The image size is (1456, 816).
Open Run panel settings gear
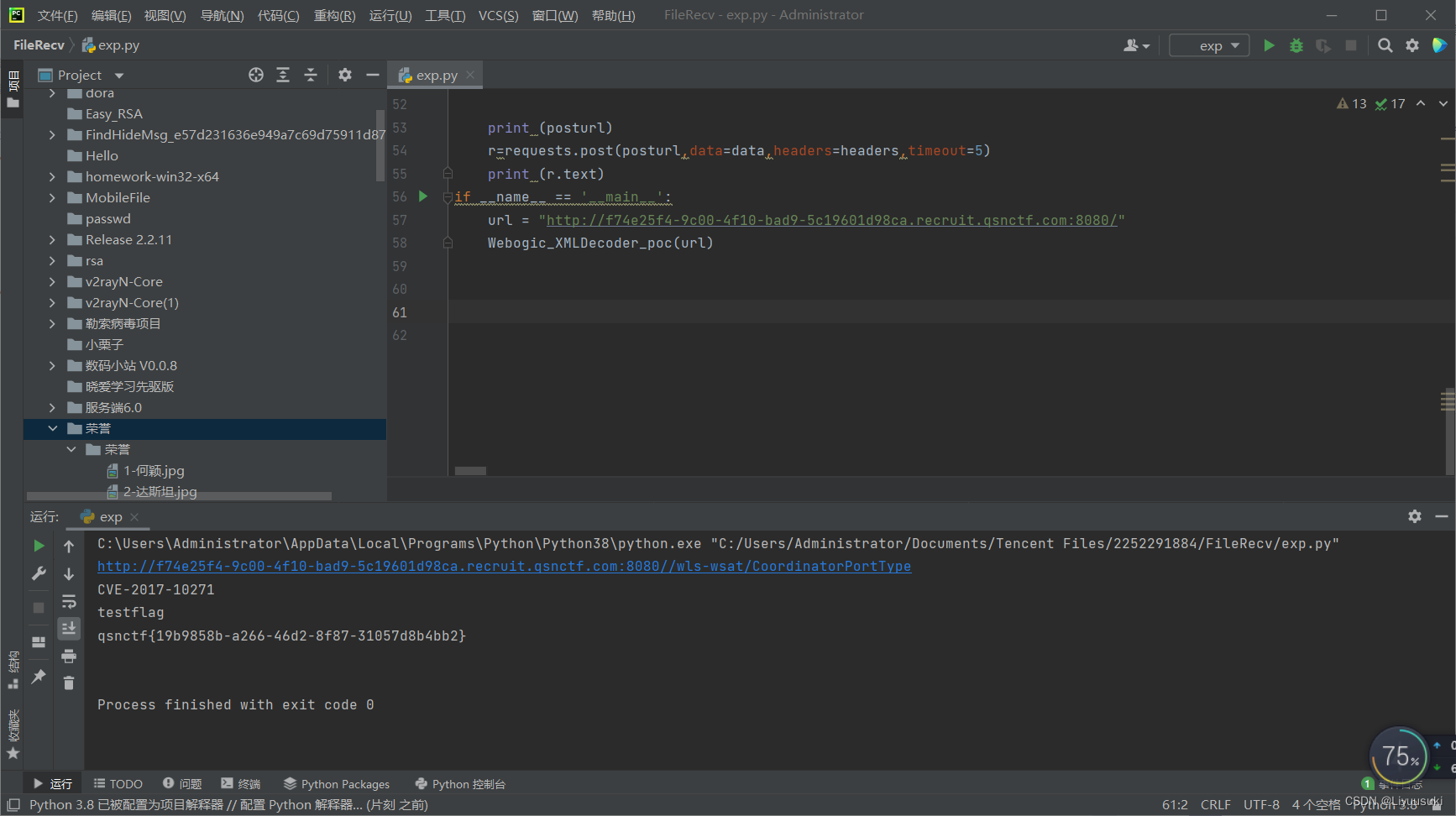click(x=1415, y=516)
